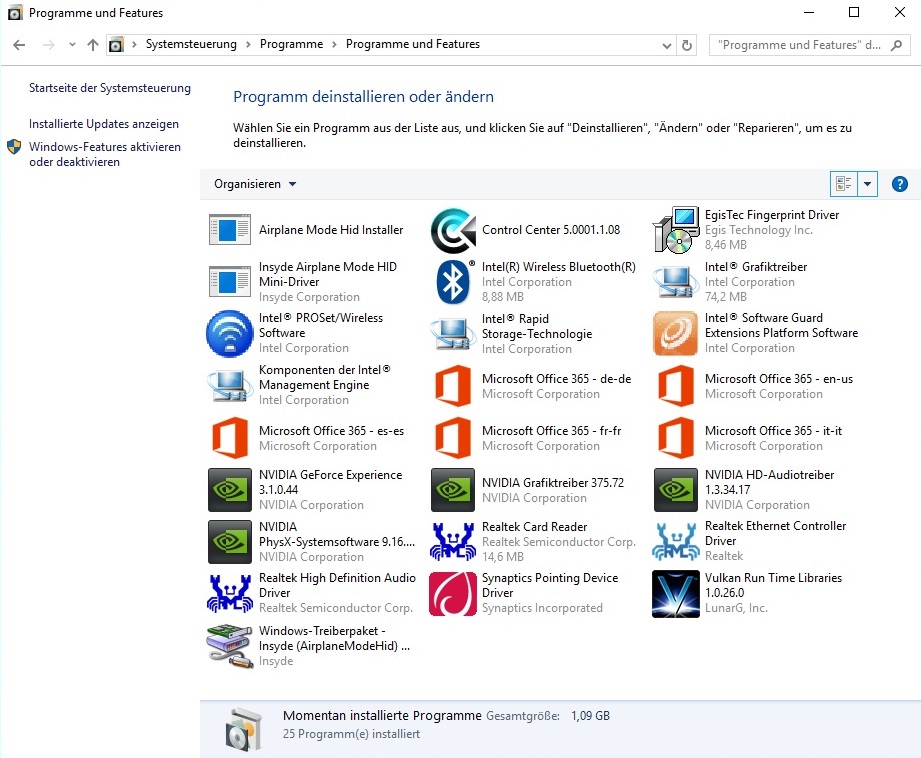Select the Office 365 es-es icon

[x=230, y=438]
